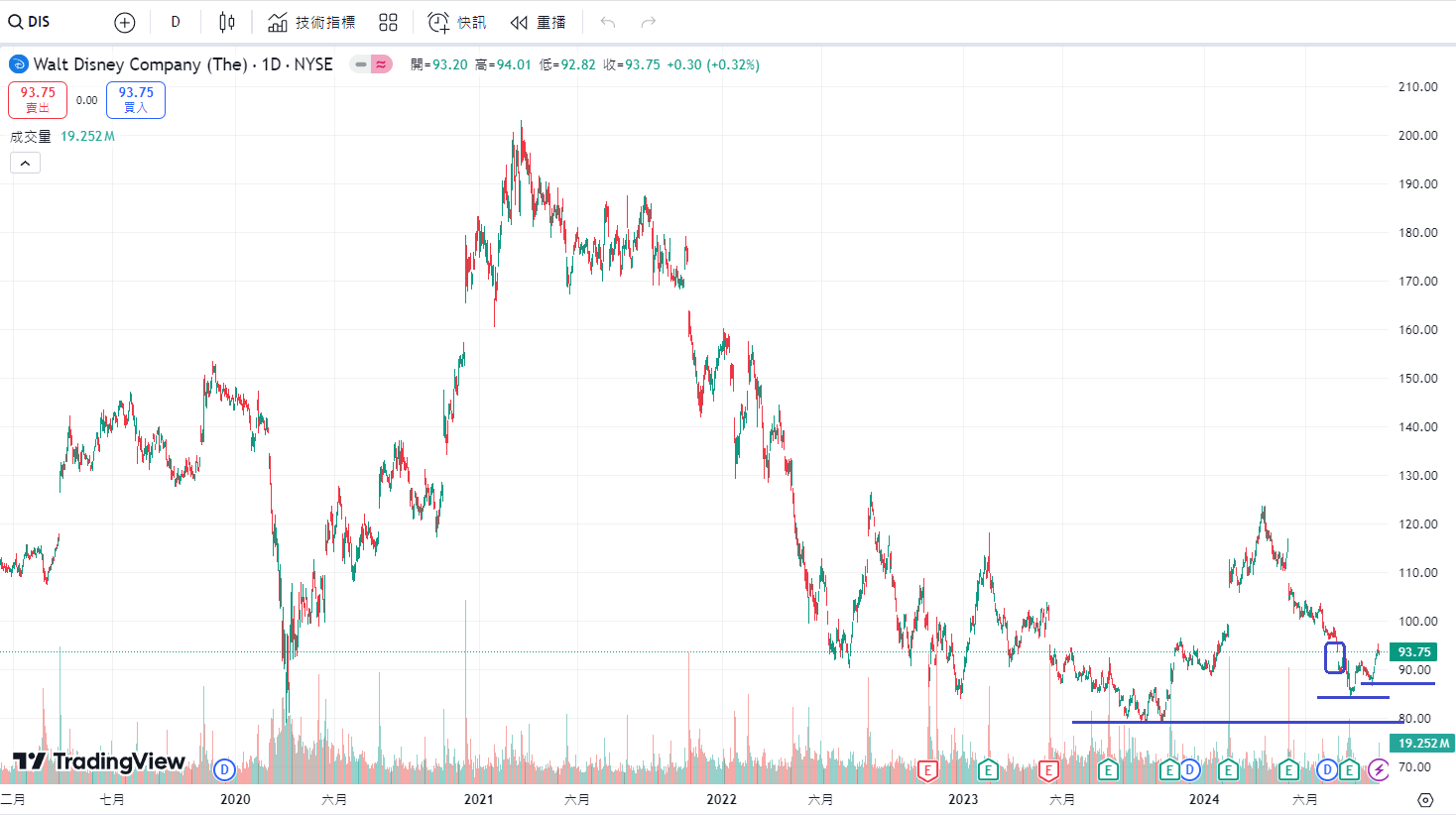
Task: Toggle the gray minus market status indicator
Action: click(x=360, y=64)
